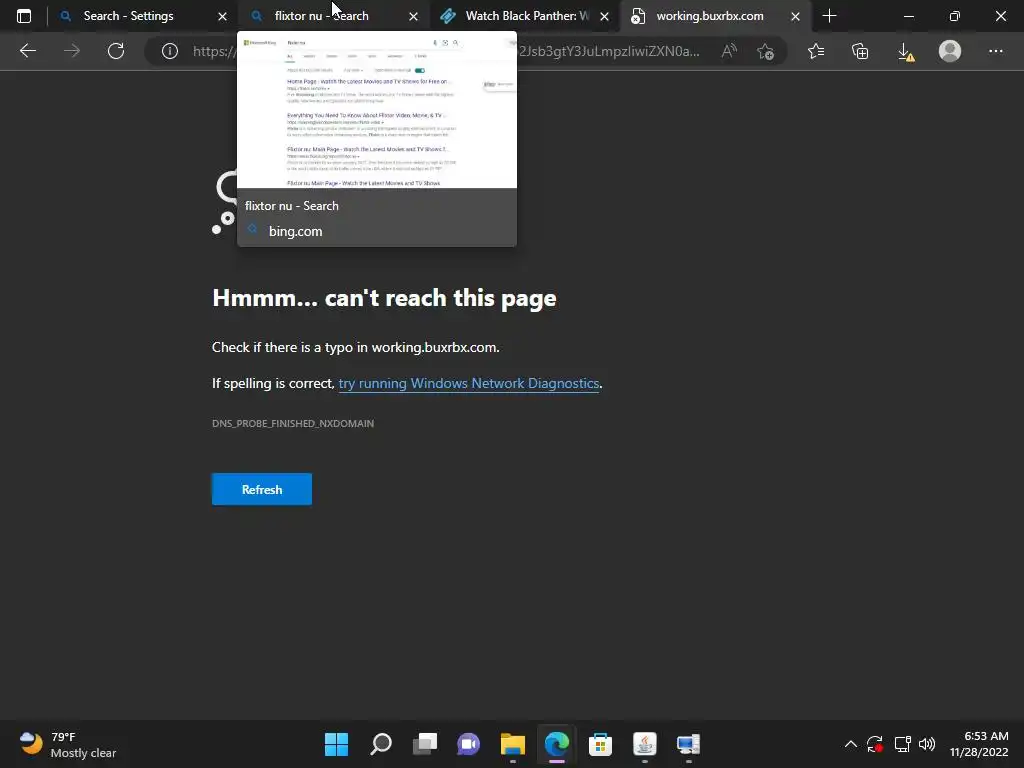Image resolution: width=1024 pixels, height=768 pixels.
Task: Open Collections panel
Action: click(860, 51)
